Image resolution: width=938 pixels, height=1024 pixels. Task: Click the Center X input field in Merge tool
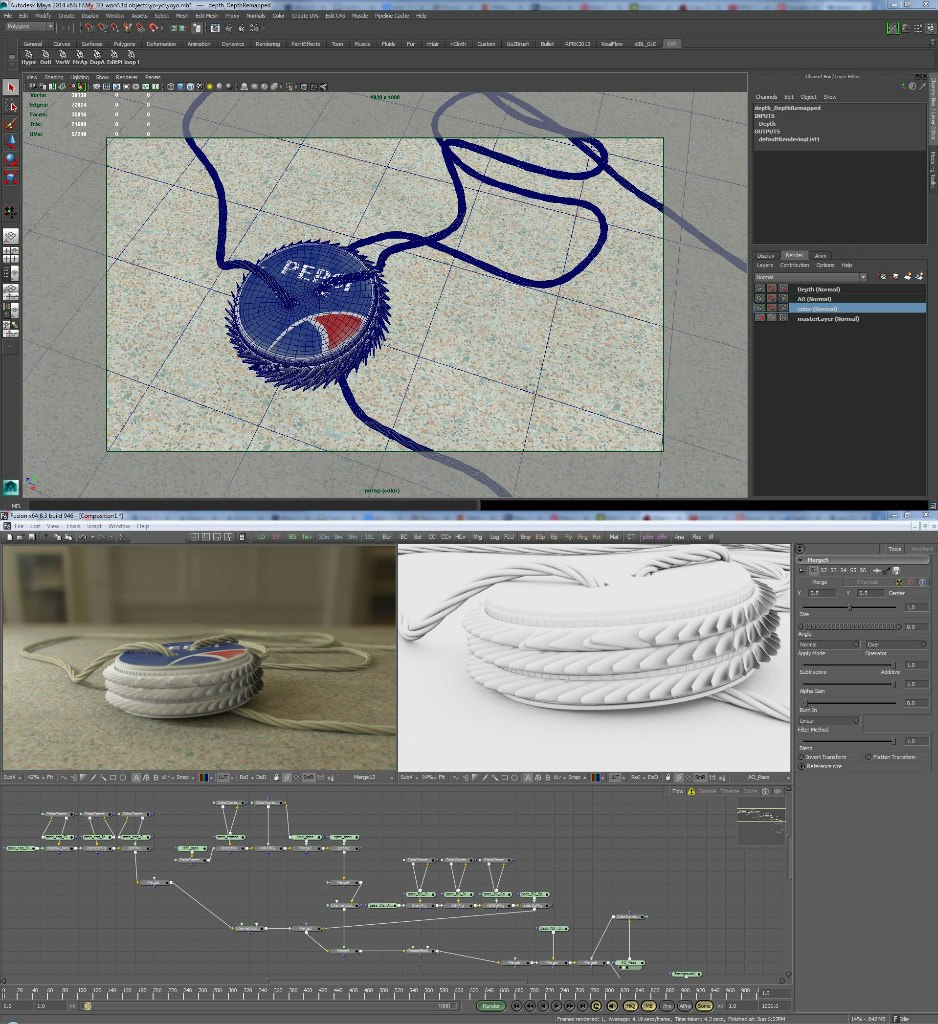coord(822,593)
